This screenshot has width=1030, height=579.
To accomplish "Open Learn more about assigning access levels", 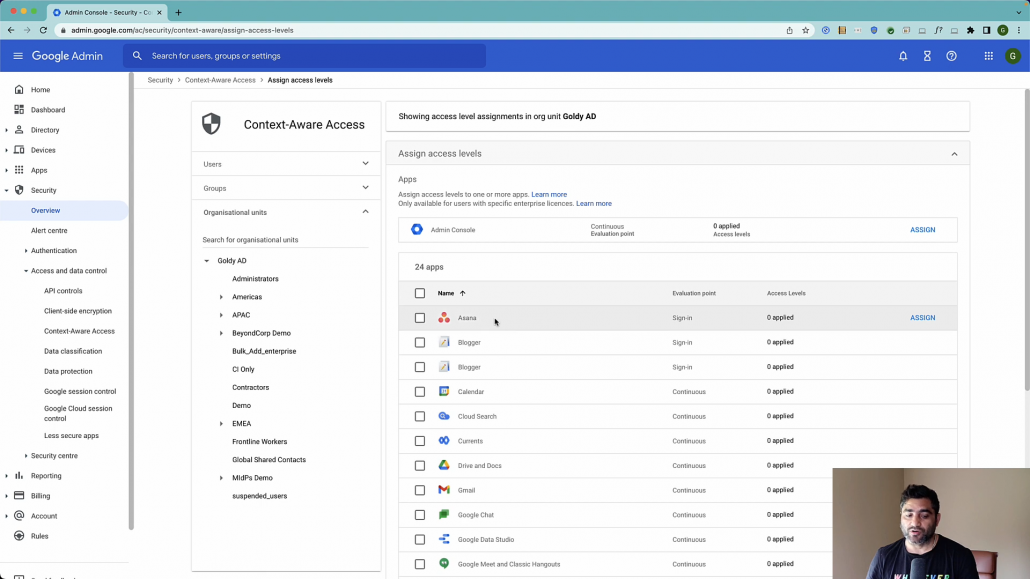I will pyautogui.click(x=549, y=195).
